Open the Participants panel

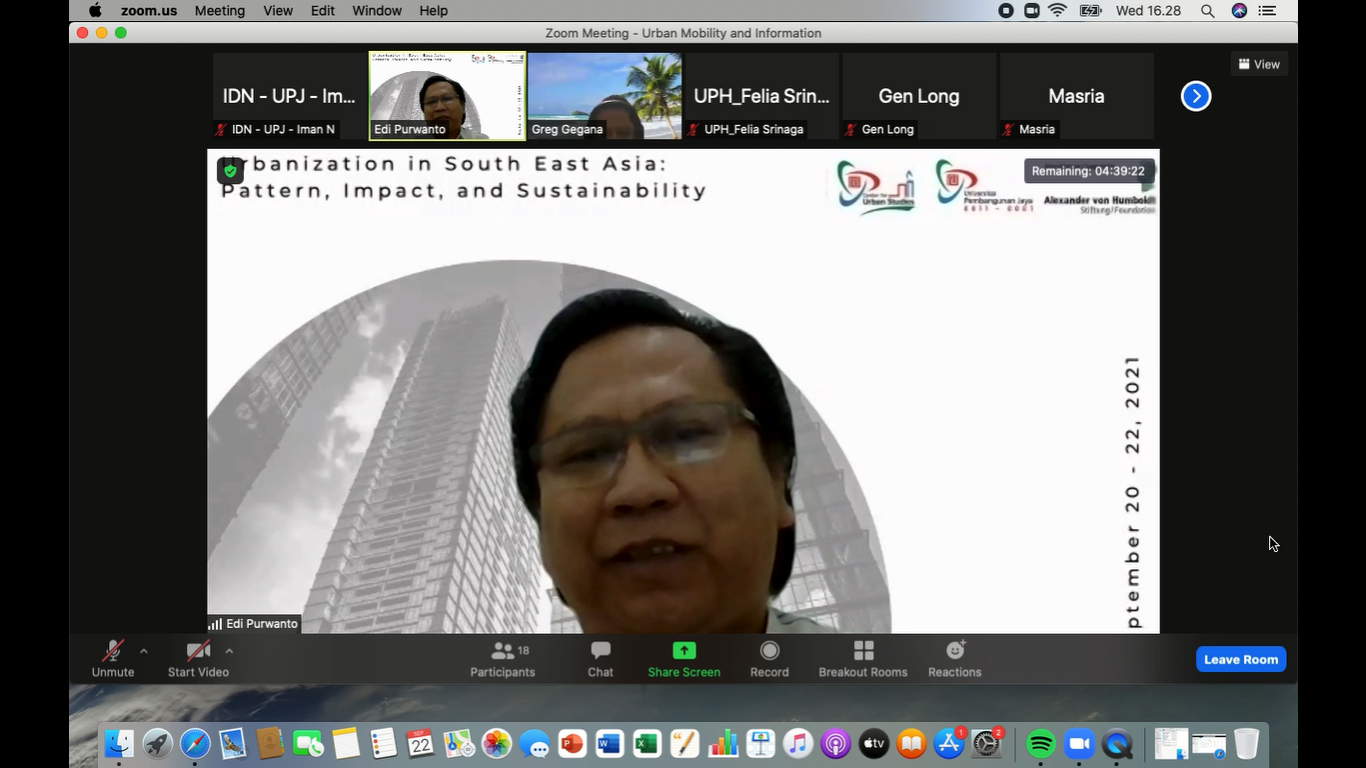(503, 659)
